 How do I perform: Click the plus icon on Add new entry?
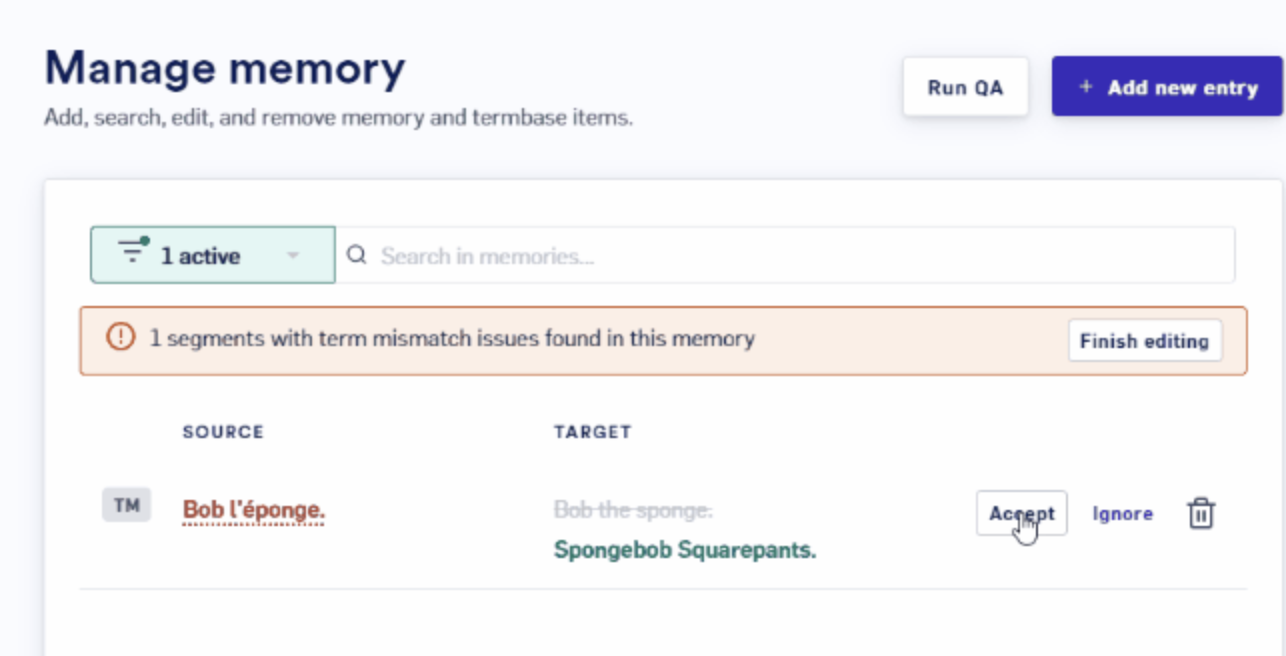tap(1086, 88)
